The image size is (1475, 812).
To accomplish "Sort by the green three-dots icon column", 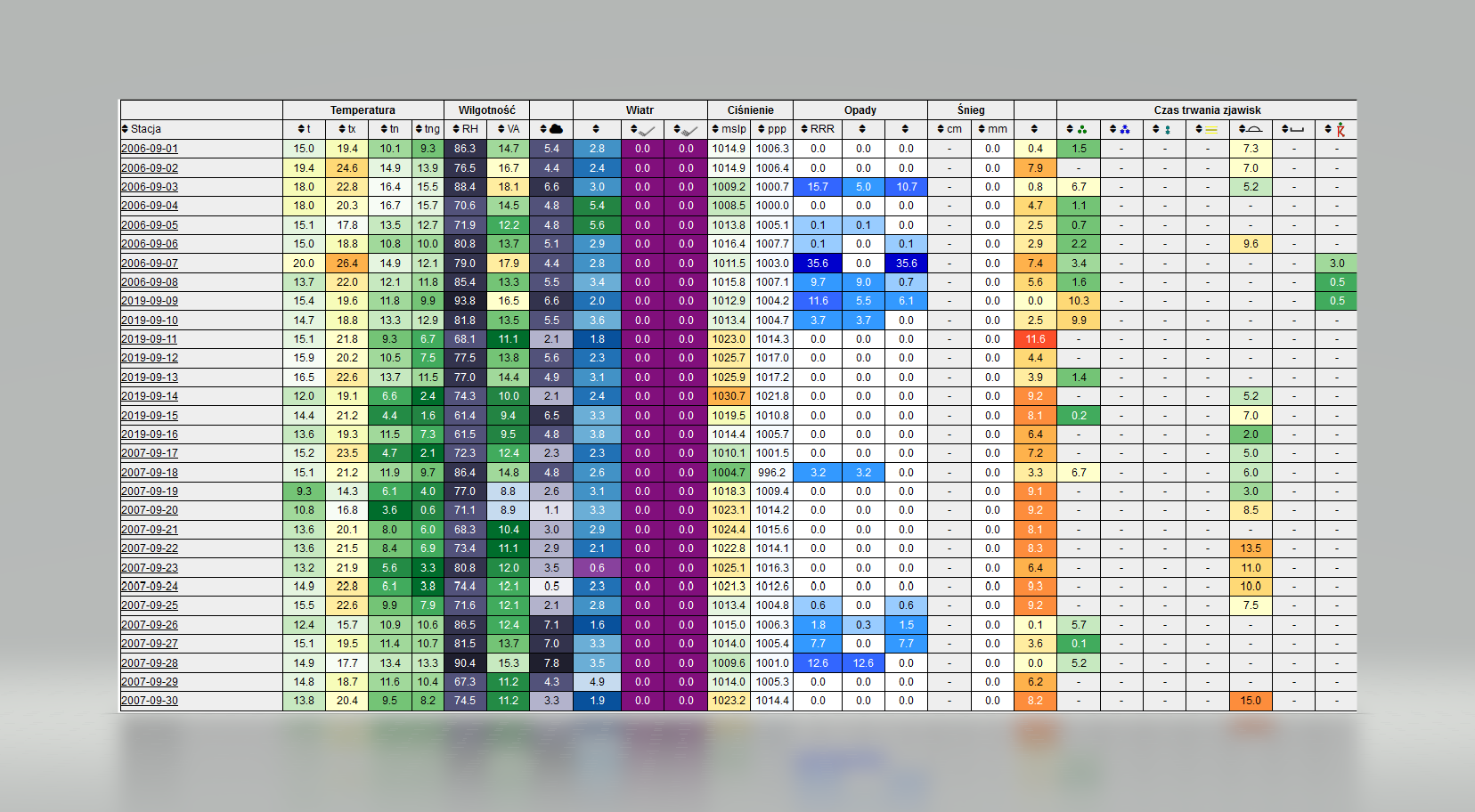I will click(1078, 129).
